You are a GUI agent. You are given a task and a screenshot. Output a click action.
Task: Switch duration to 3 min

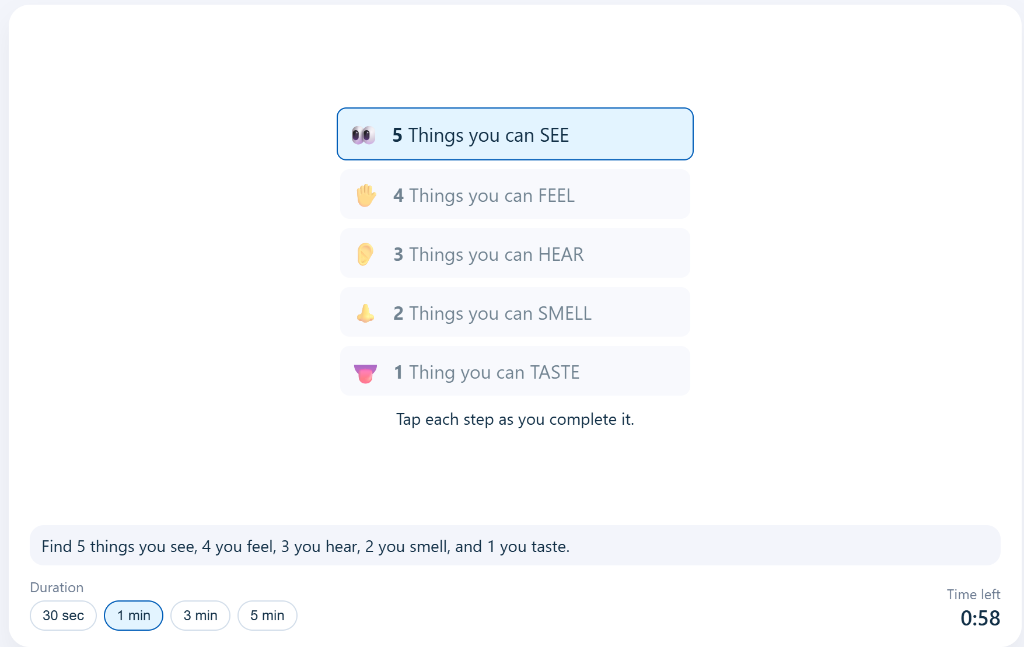tap(200, 616)
